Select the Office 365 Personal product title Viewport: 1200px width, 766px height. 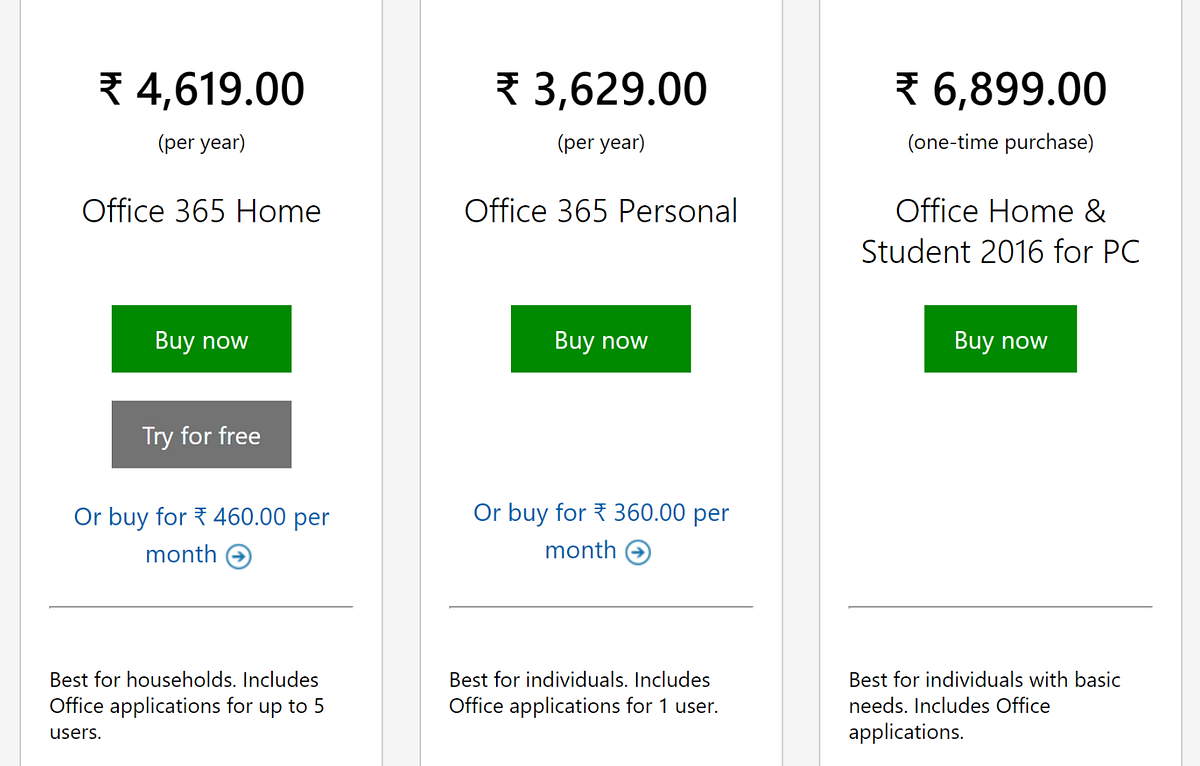[x=601, y=211]
